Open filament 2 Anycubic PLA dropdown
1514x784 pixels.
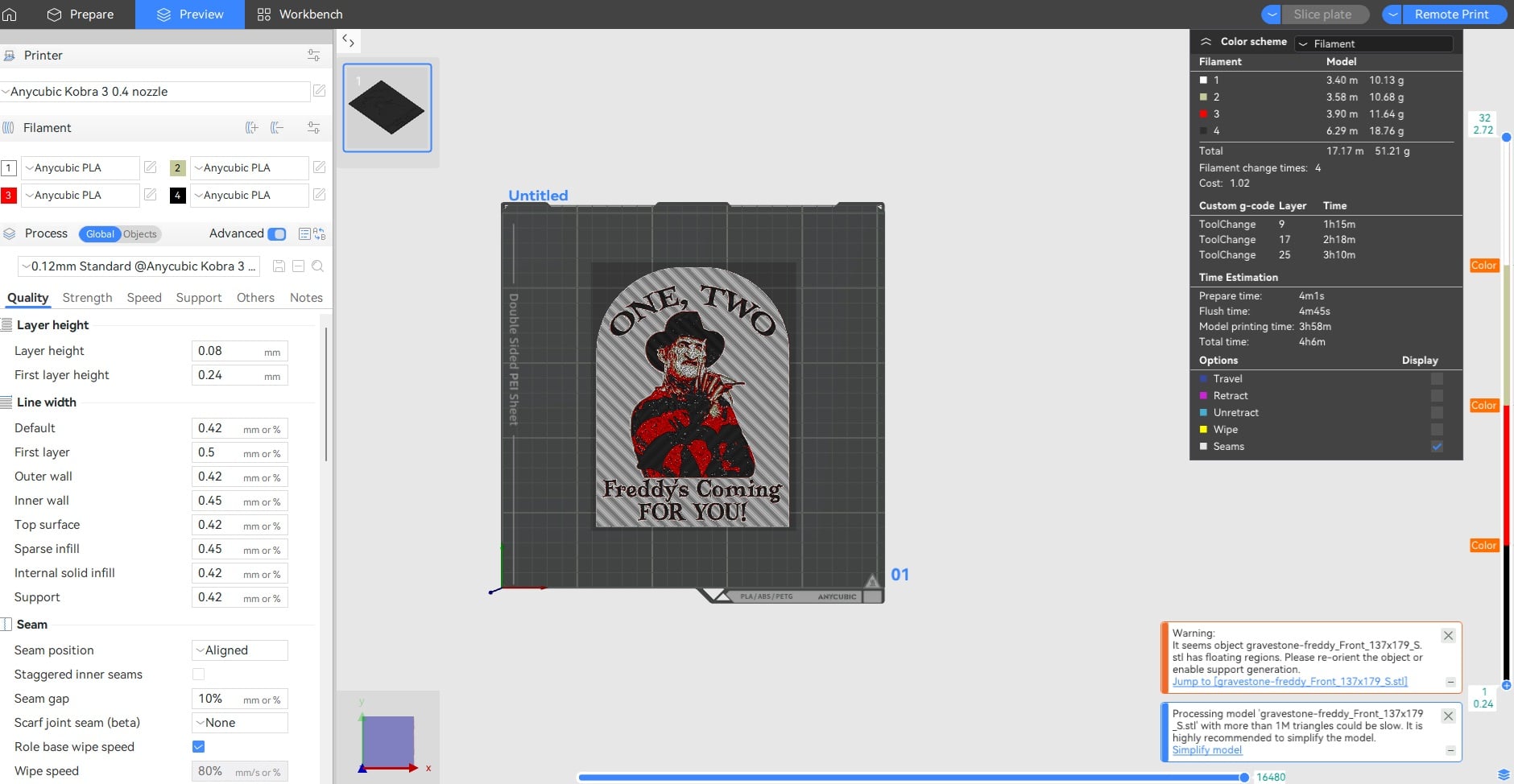249,168
